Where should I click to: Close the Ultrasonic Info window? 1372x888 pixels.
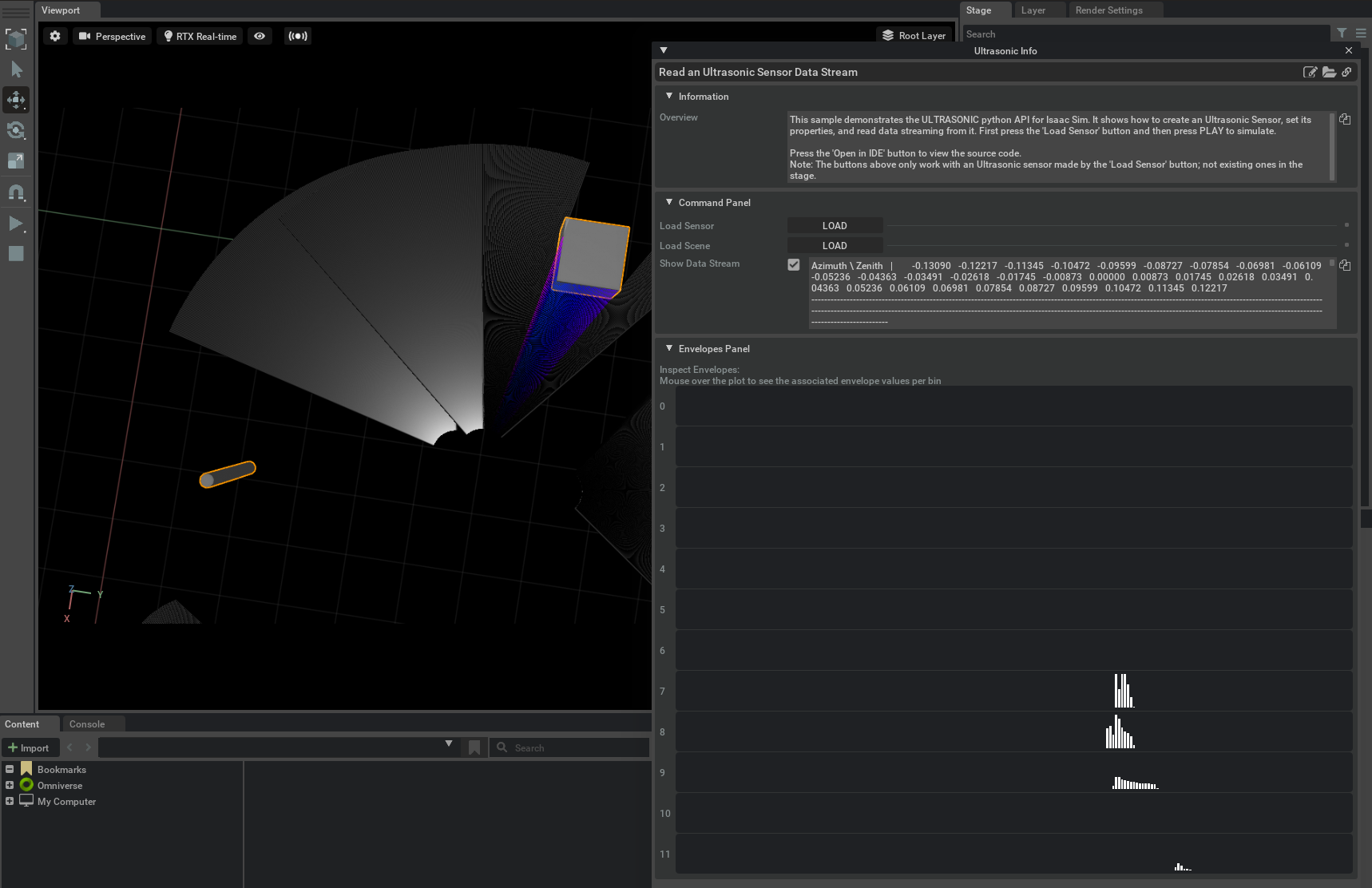1349,50
